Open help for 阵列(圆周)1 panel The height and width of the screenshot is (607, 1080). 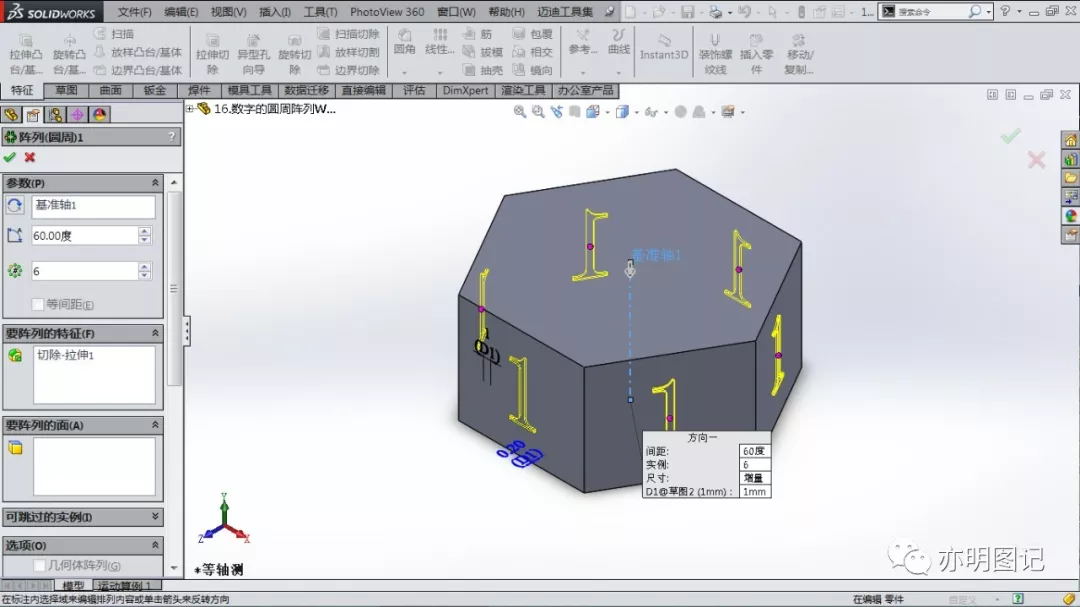[x=172, y=137]
